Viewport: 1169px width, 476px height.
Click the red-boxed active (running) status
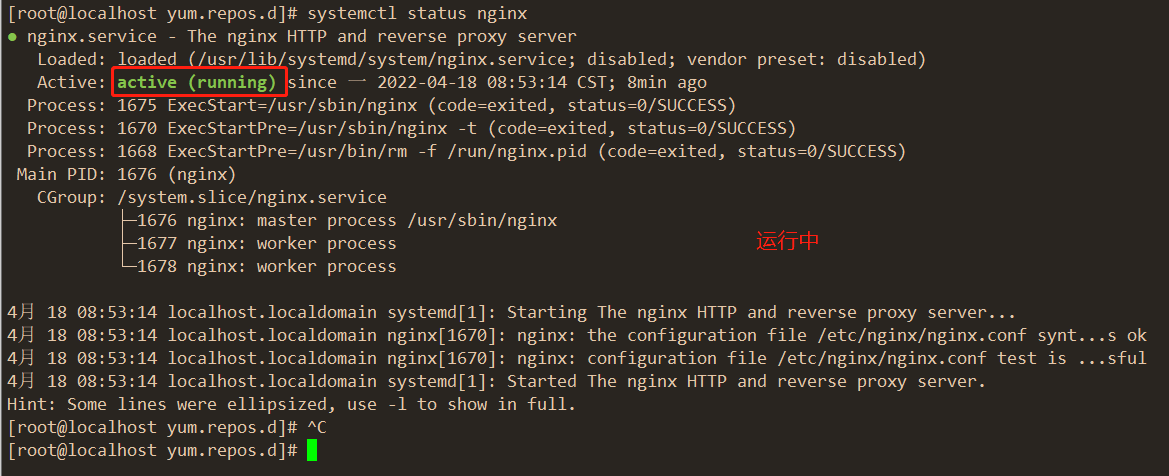199,82
